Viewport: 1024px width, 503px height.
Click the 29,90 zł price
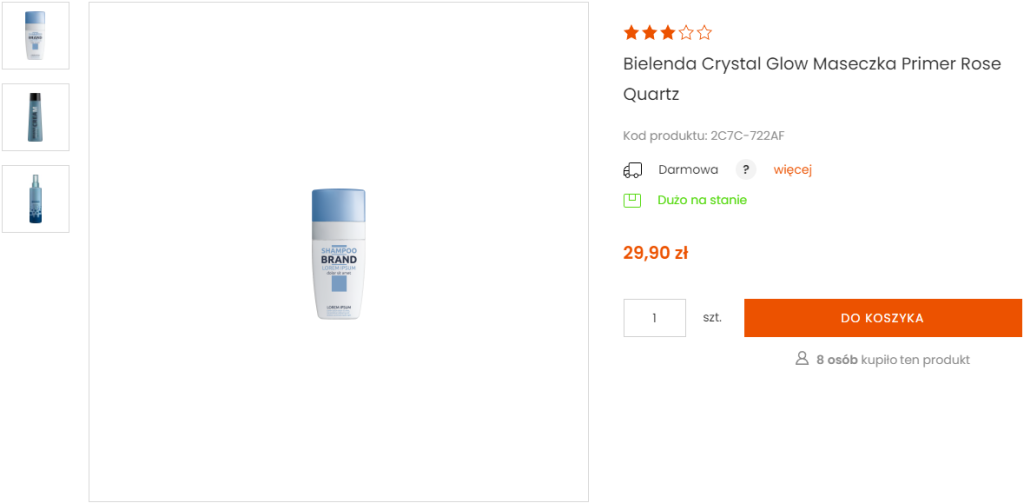point(655,253)
